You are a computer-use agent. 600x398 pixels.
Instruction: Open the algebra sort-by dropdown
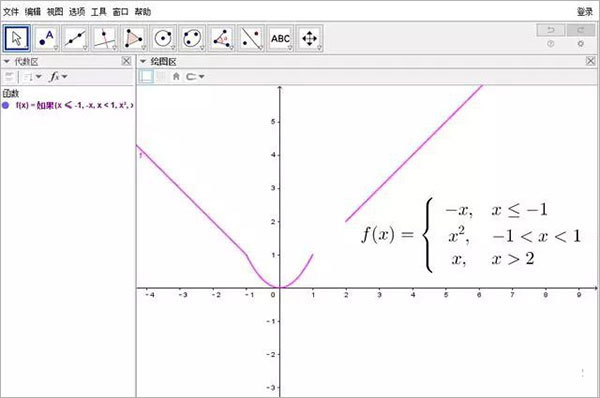[x=32, y=77]
